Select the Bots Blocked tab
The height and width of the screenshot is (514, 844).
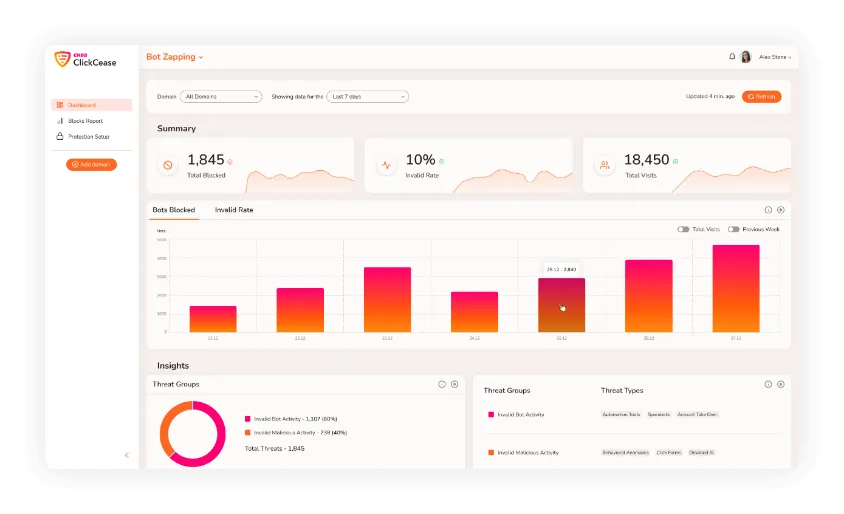[174, 210]
